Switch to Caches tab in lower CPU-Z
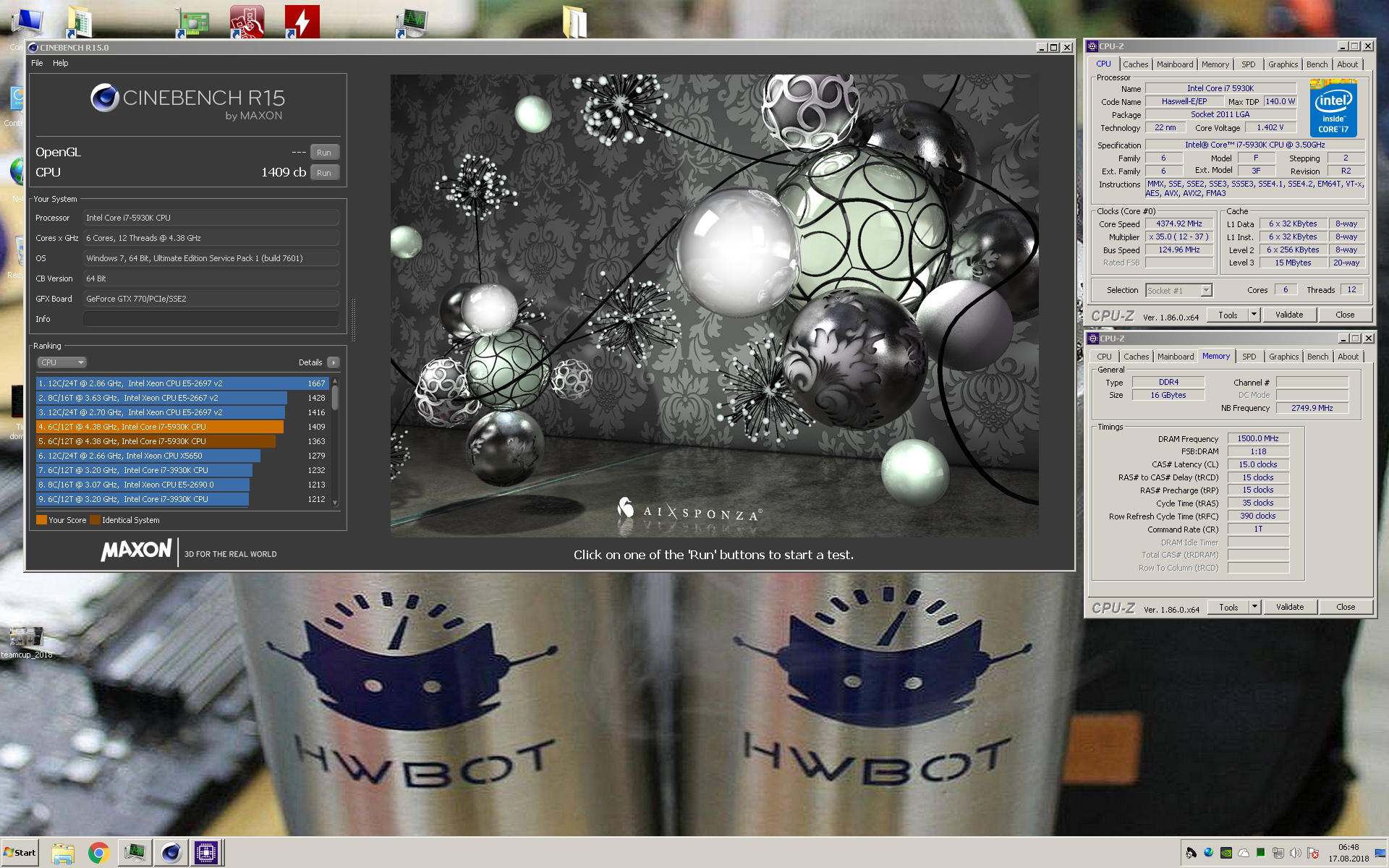The image size is (1389, 868). click(1136, 357)
